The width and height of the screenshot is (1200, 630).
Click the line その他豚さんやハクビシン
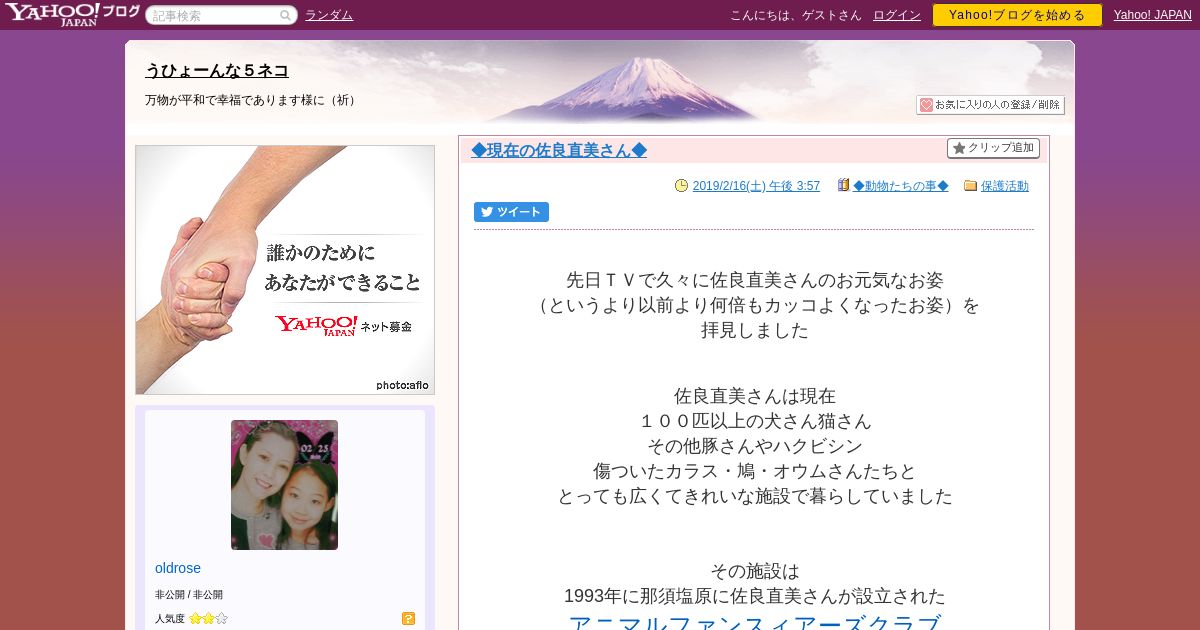coord(755,446)
